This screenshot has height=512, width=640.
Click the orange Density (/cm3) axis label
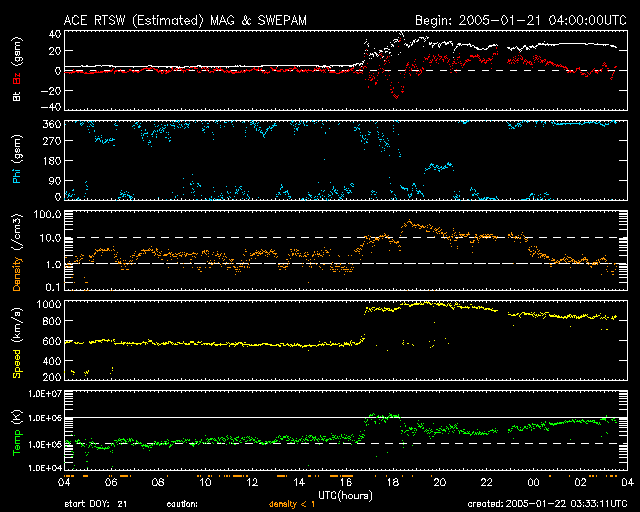coord(16,252)
